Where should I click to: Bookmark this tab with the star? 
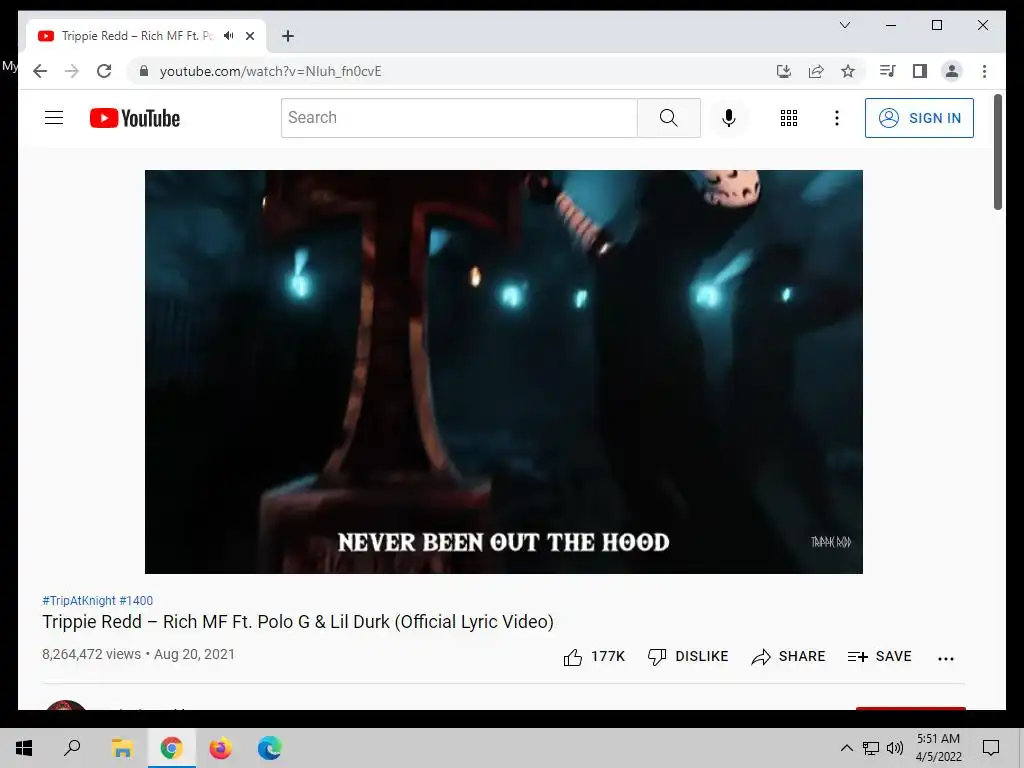point(848,71)
